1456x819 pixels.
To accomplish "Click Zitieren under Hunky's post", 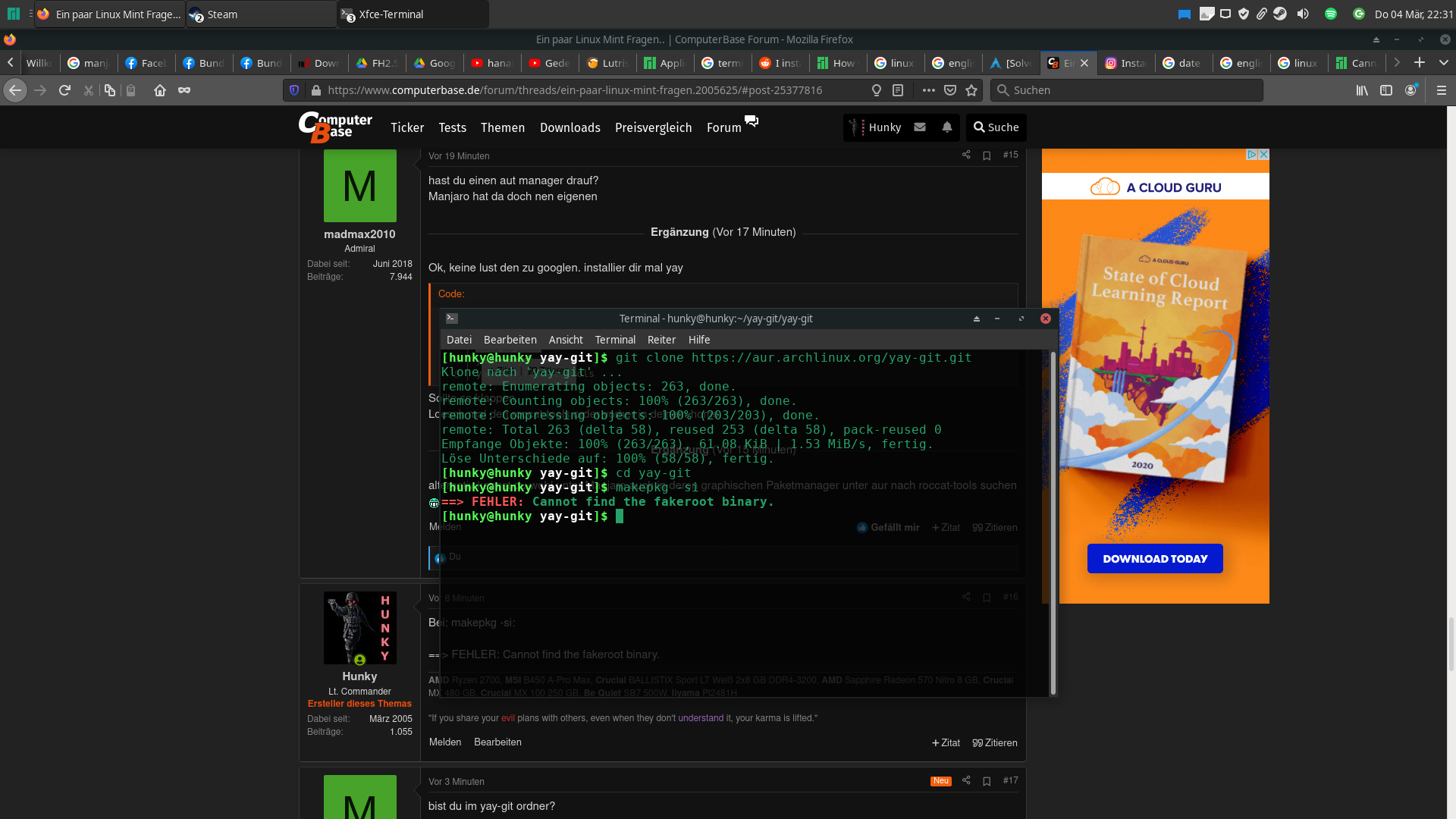I will point(995,743).
